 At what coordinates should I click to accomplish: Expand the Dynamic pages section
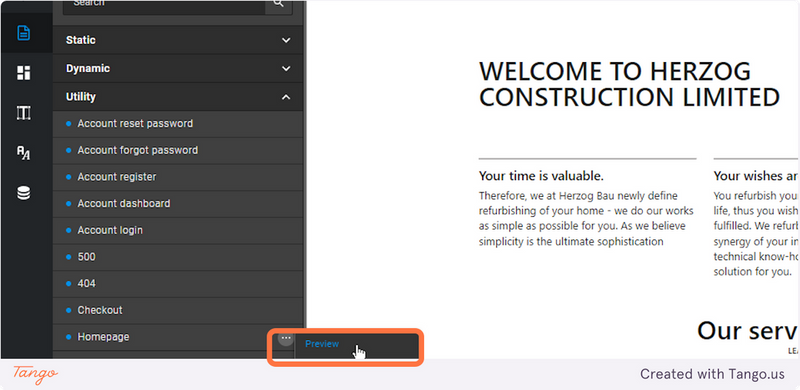pyautogui.click(x=178, y=68)
